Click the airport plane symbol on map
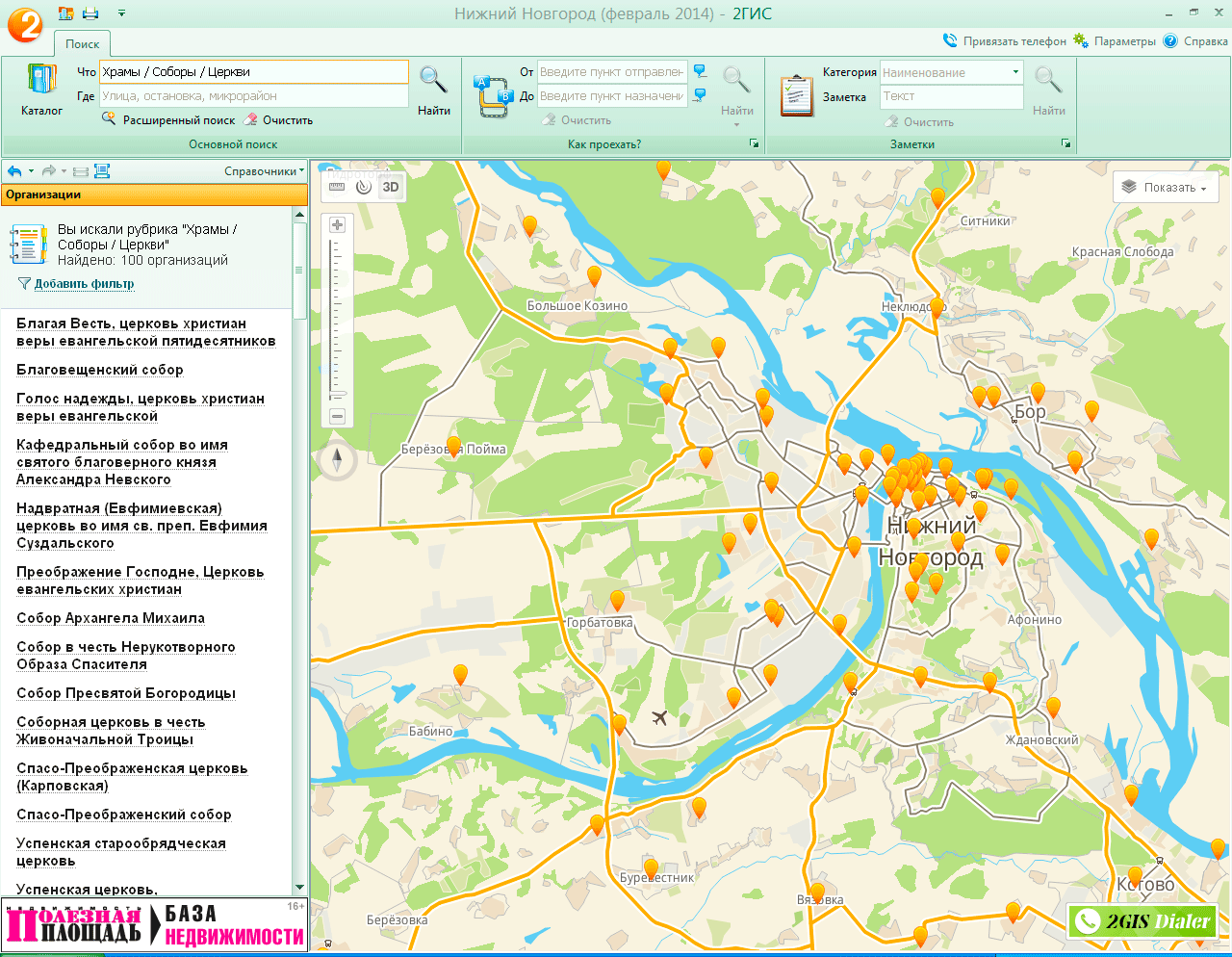Viewport: 1232px width, 957px height. 659,717
